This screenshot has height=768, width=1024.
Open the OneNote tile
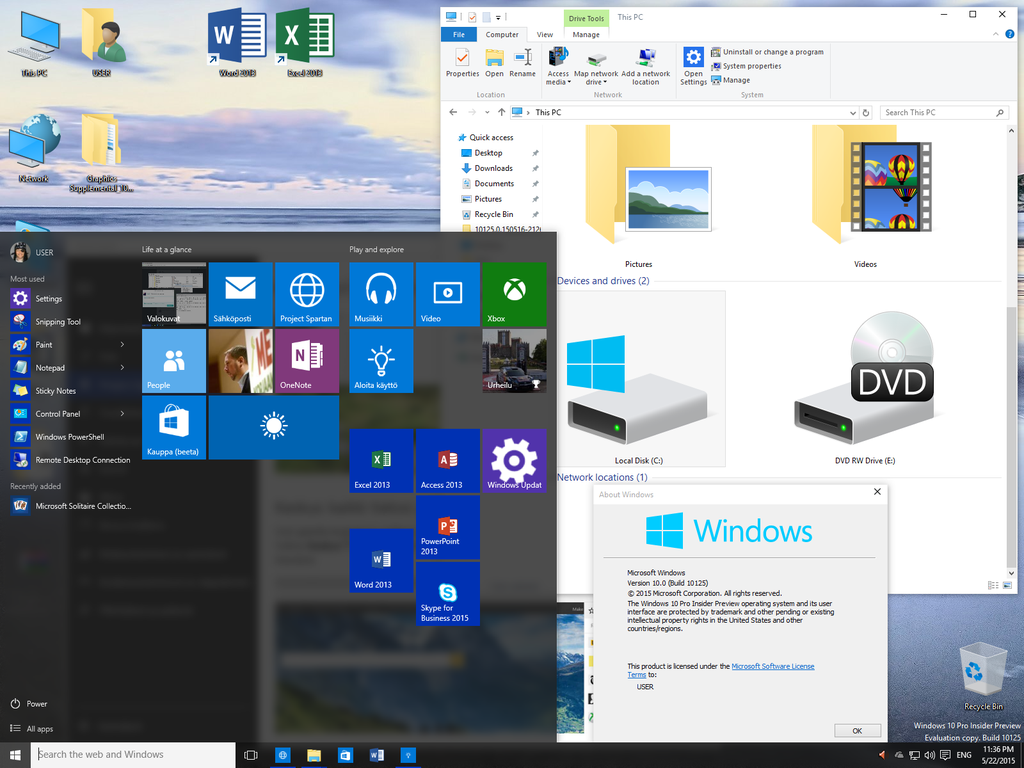click(307, 360)
